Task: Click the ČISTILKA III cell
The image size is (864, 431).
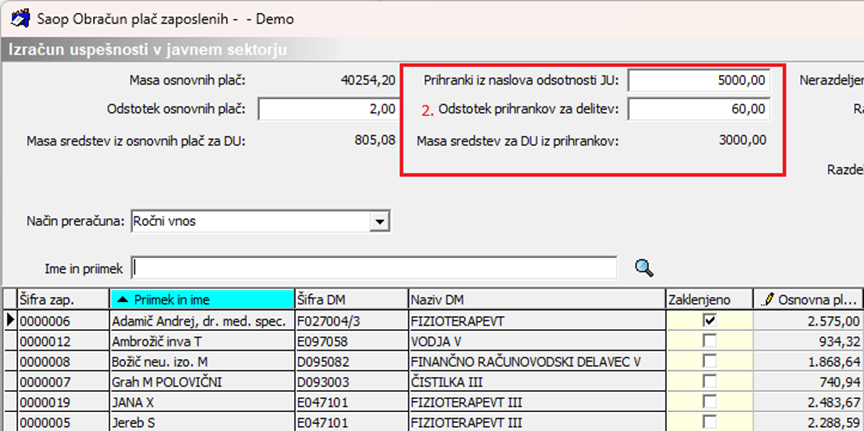Action: (537, 382)
